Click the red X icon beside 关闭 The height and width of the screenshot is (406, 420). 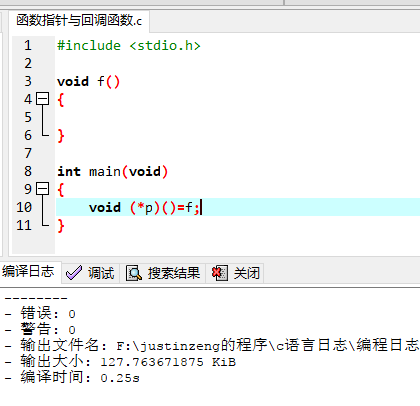coord(219,273)
